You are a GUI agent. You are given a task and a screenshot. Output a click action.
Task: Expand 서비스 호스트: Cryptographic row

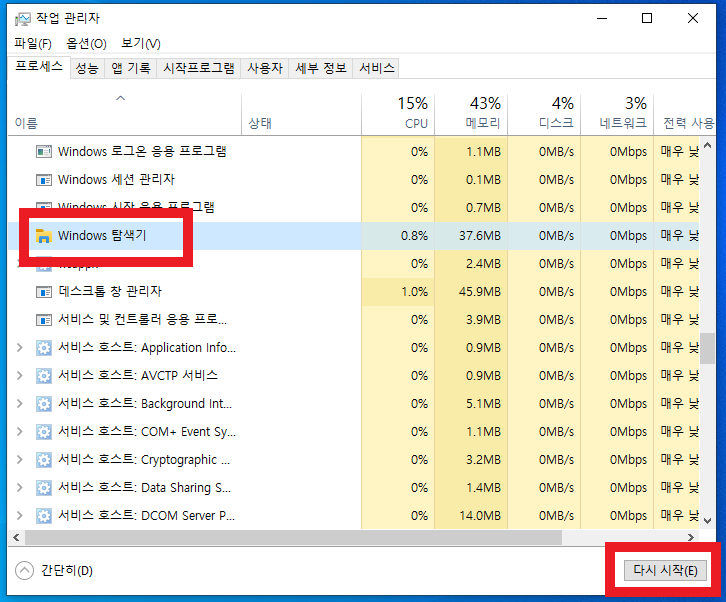pos(19,459)
